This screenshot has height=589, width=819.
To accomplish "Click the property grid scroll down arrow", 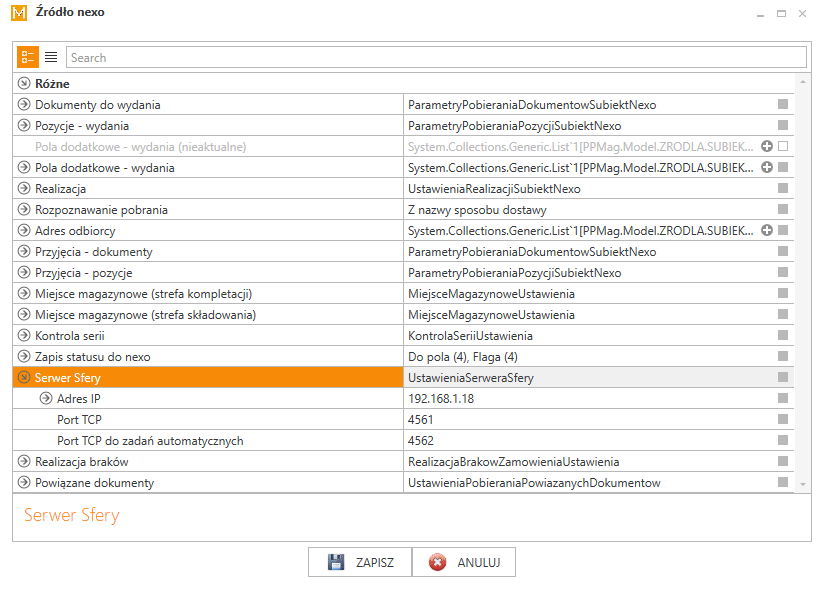I will point(803,485).
